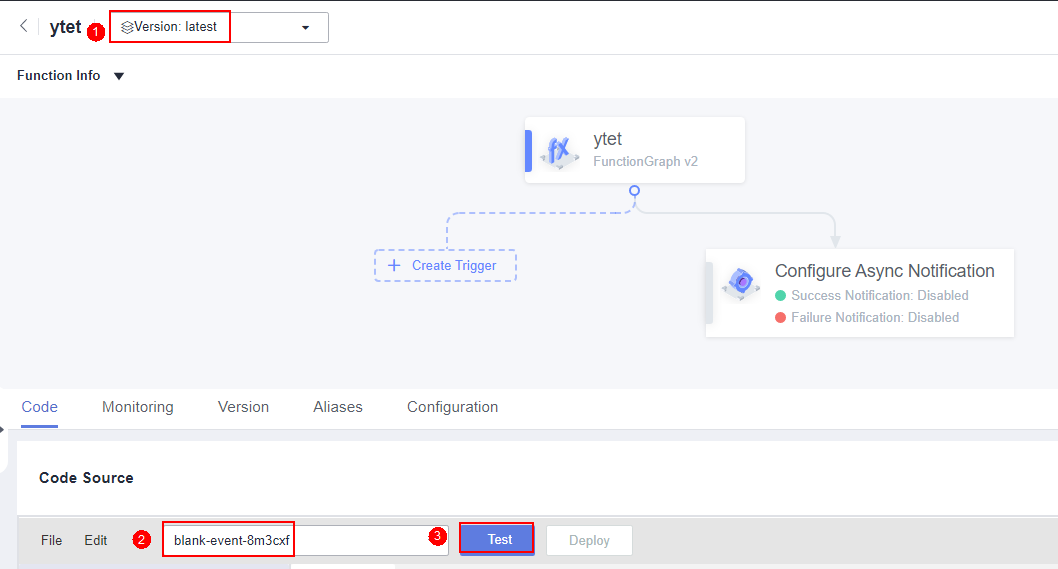Open the Edit menu in code editor

point(96,541)
